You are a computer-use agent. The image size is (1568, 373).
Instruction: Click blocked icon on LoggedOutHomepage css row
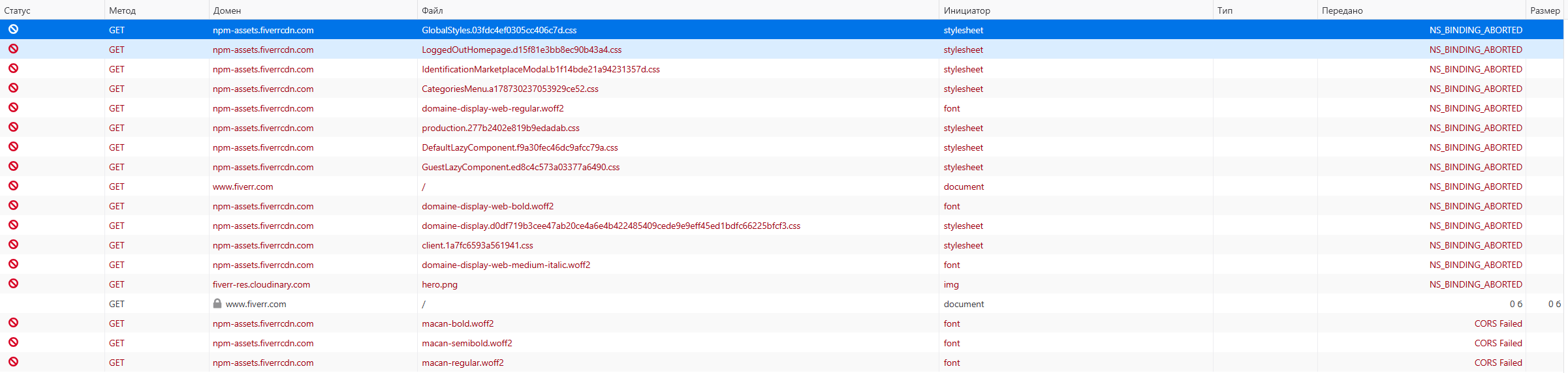point(13,49)
